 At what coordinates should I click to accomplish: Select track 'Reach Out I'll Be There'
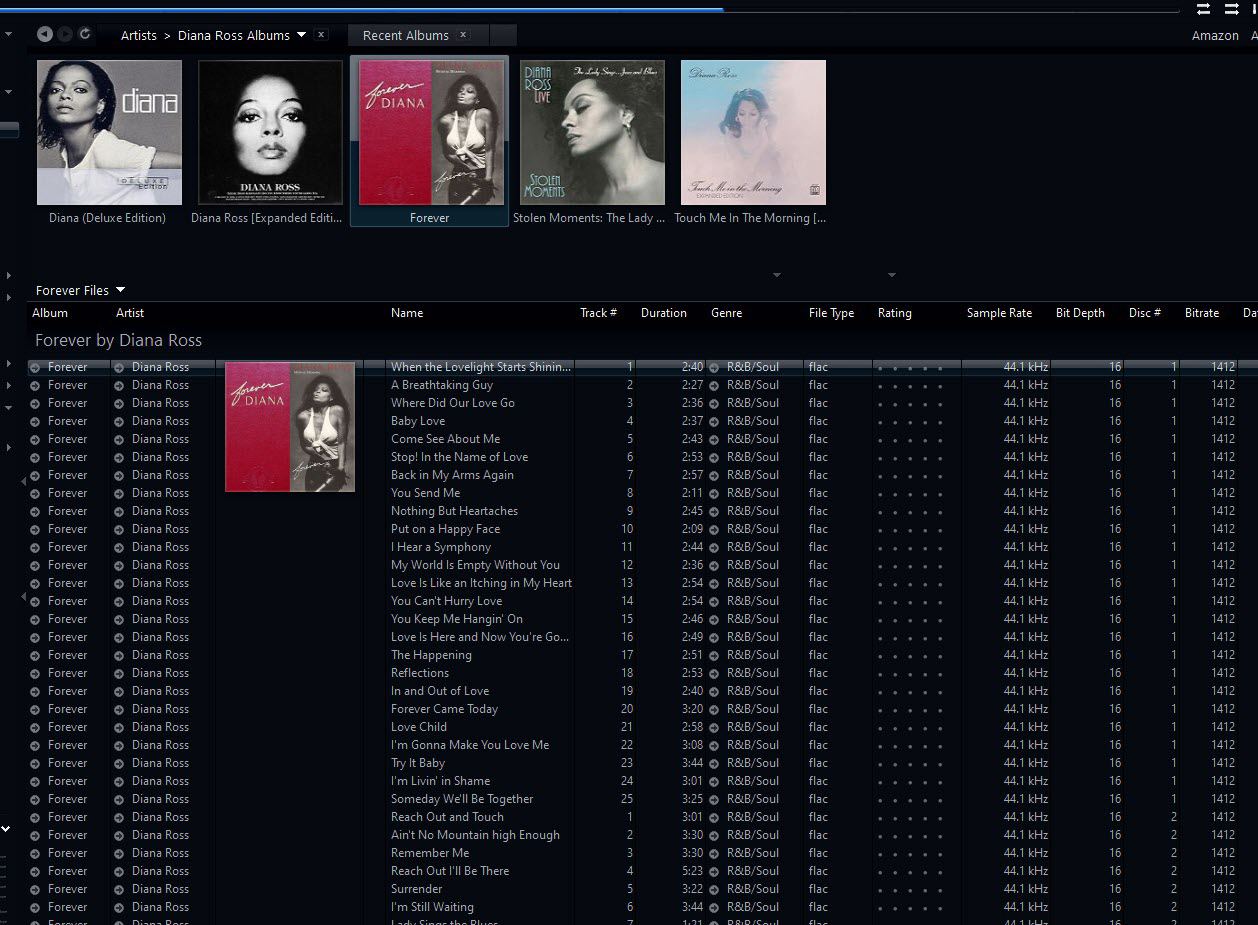450,871
